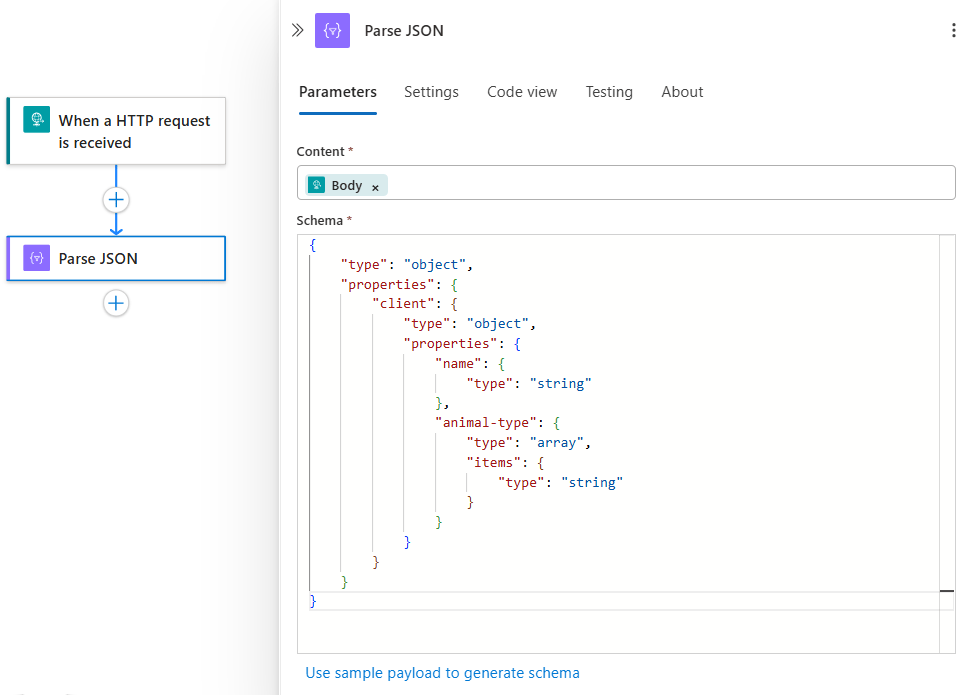Remove the Body token from Content field
The image size is (971, 695).
click(375, 186)
